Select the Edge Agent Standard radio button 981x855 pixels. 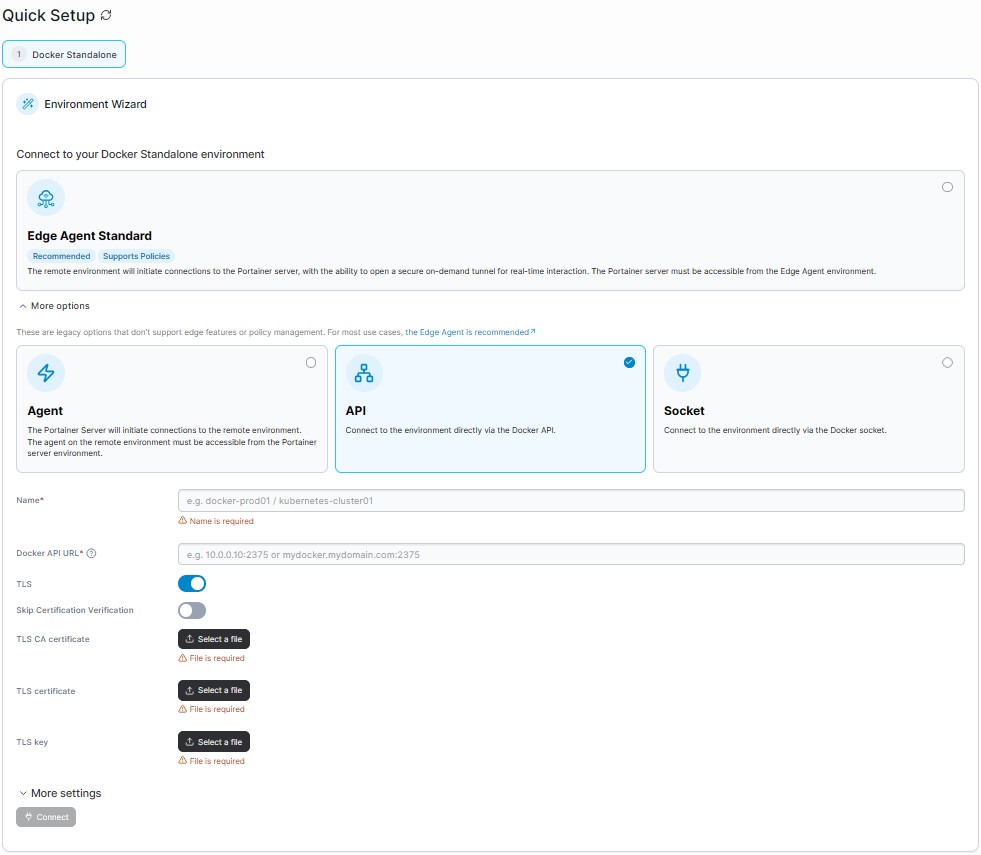click(947, 187)
